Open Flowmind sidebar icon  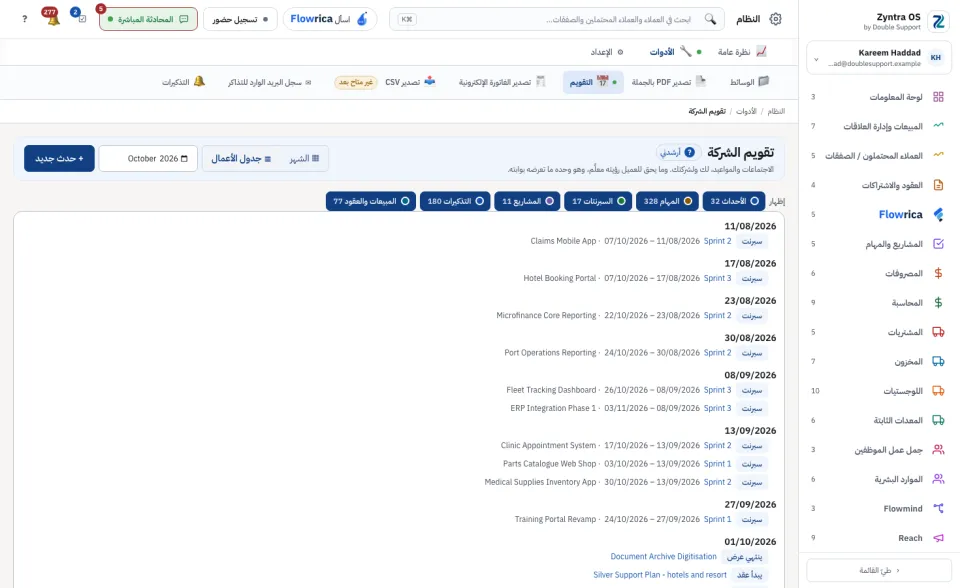(x=938, y=508)
